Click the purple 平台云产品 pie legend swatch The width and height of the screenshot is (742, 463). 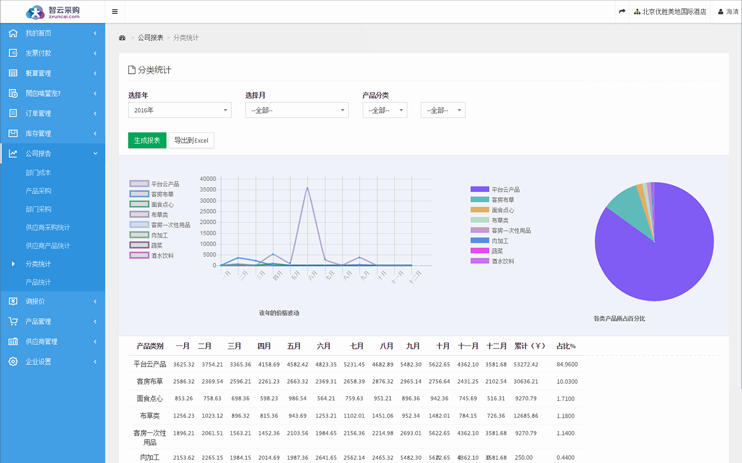[x=480, y=189]
